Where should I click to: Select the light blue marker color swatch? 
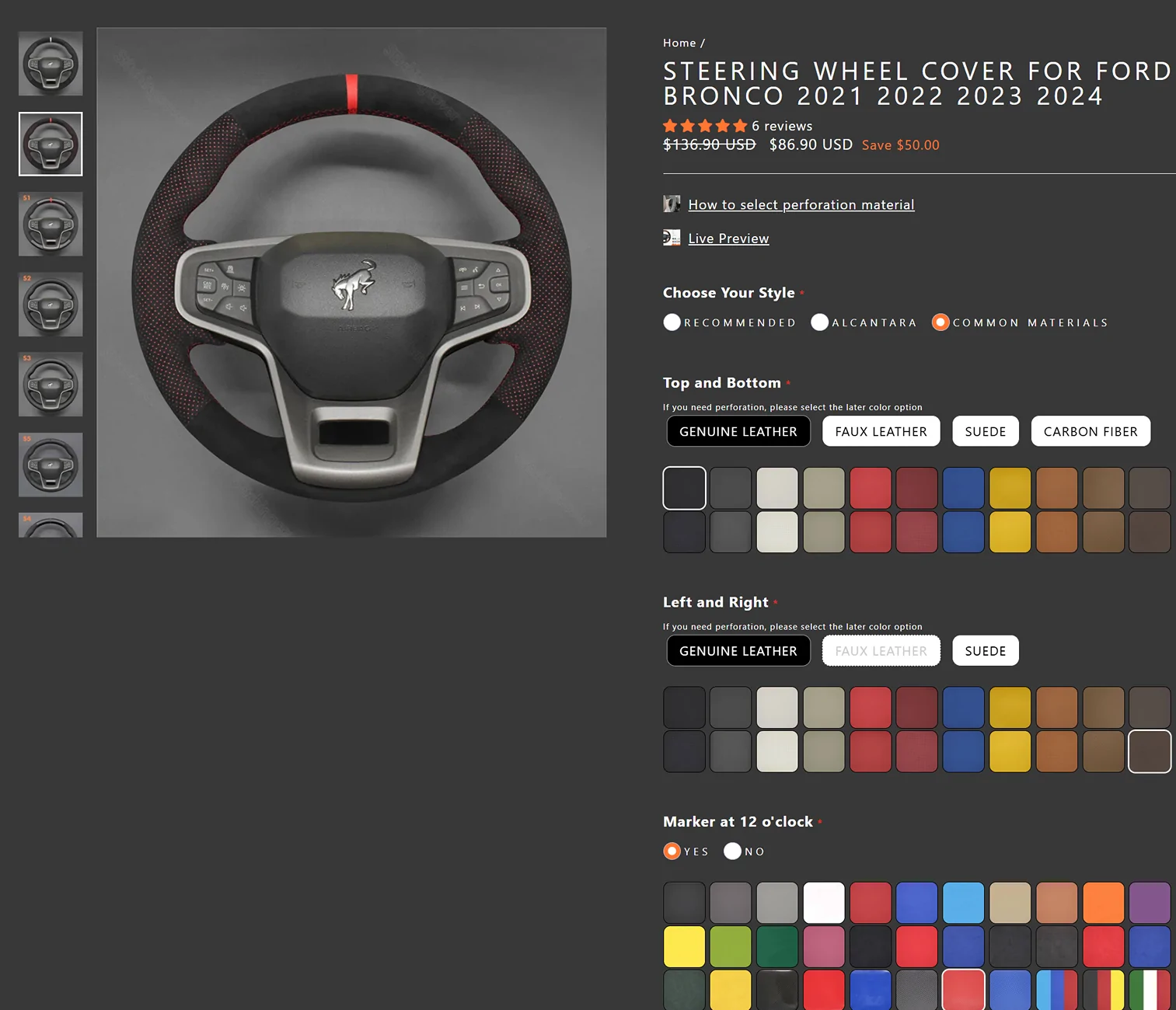(964, 903)
